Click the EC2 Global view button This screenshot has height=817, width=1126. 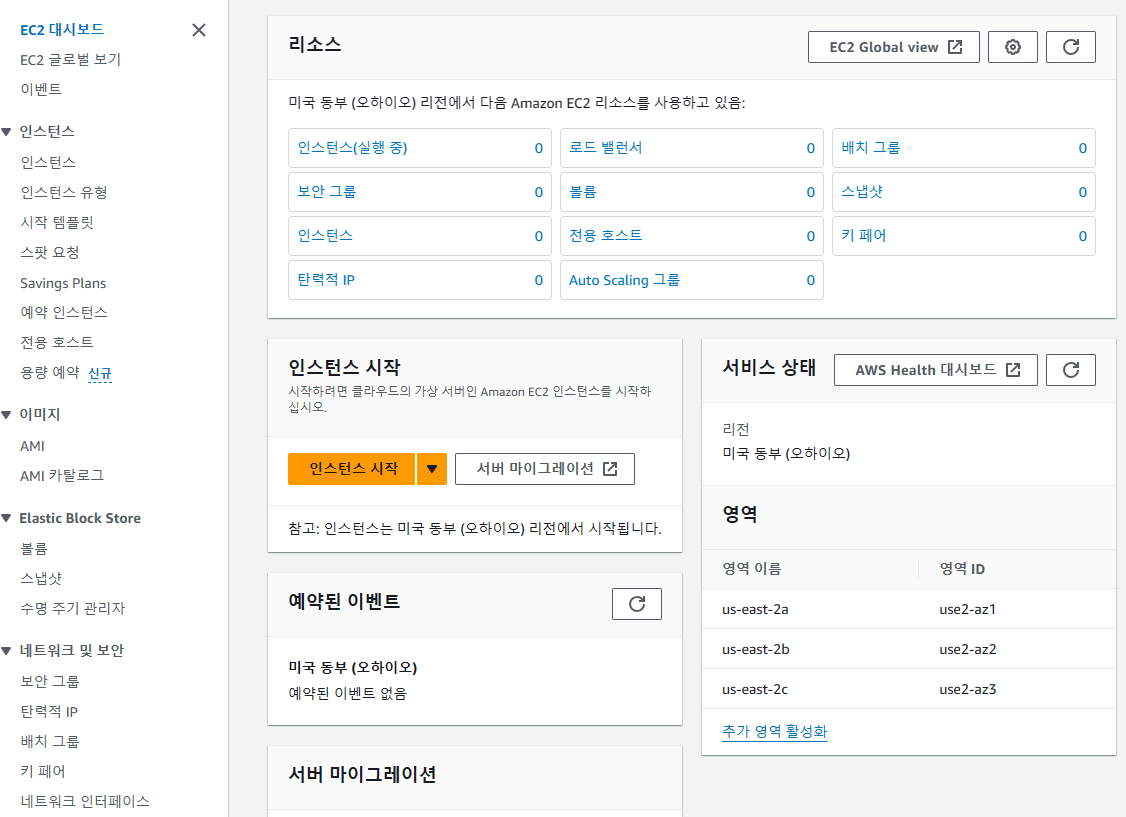coord(893,47)
